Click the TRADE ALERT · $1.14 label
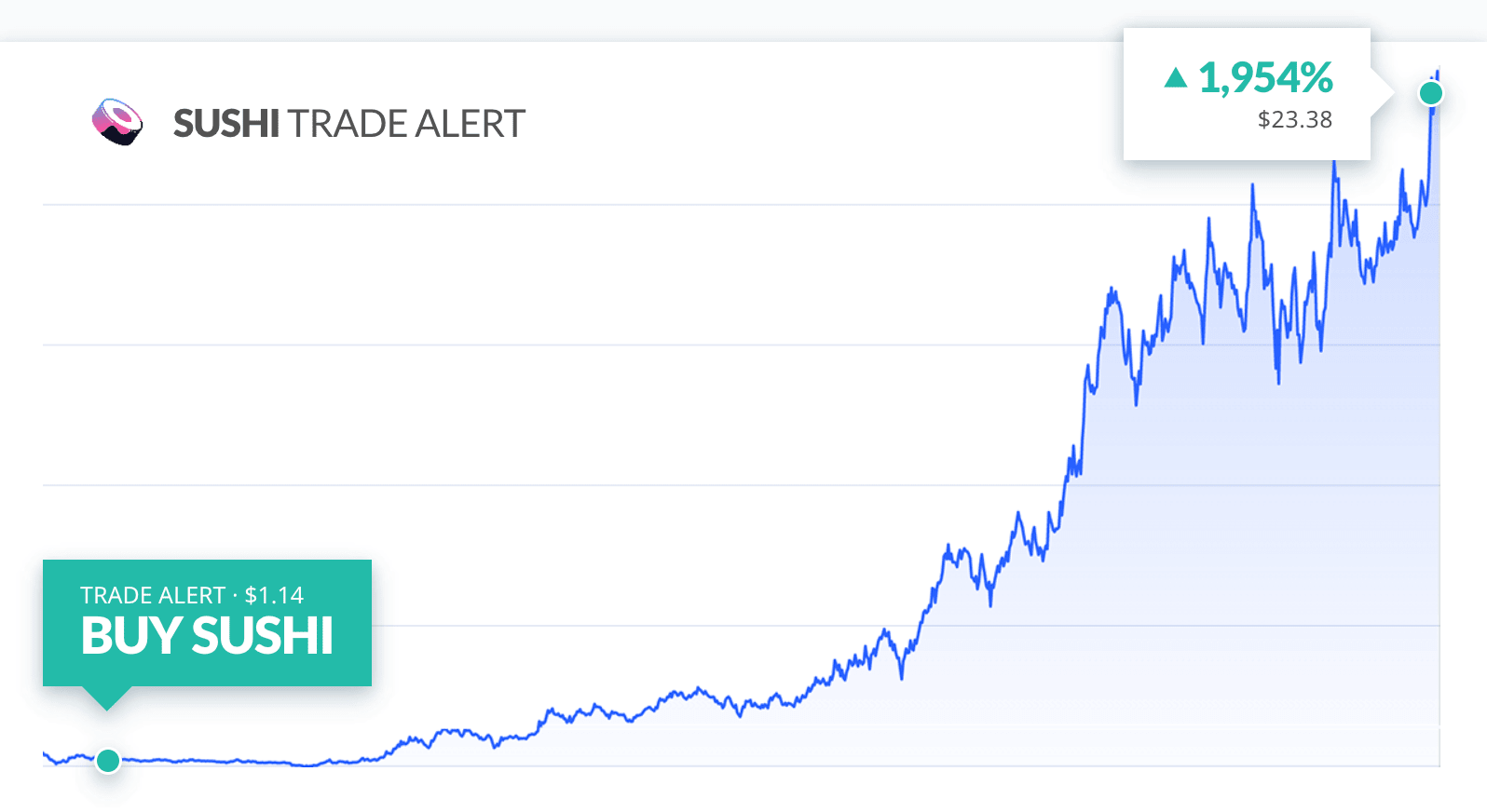Image resolution: width=1487 pixels, height=812 pixels. (192, 595)
